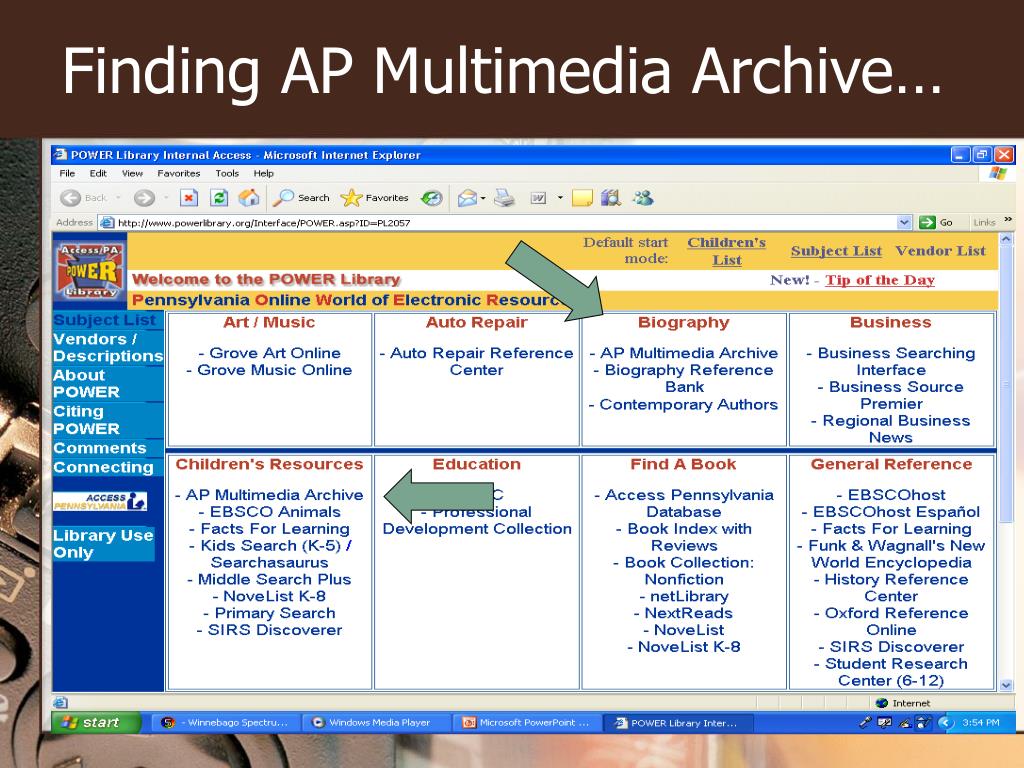Image resolution: width=1024 pixels, height=768 pixels.
Task: Open Comments in the sidebar
Action: tap(99, 448)
